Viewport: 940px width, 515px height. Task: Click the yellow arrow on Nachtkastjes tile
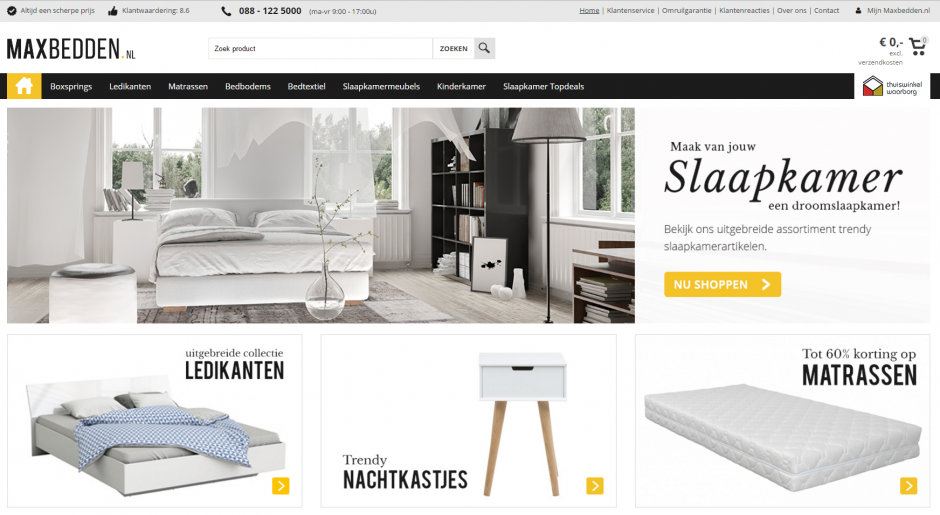(595, 485)
